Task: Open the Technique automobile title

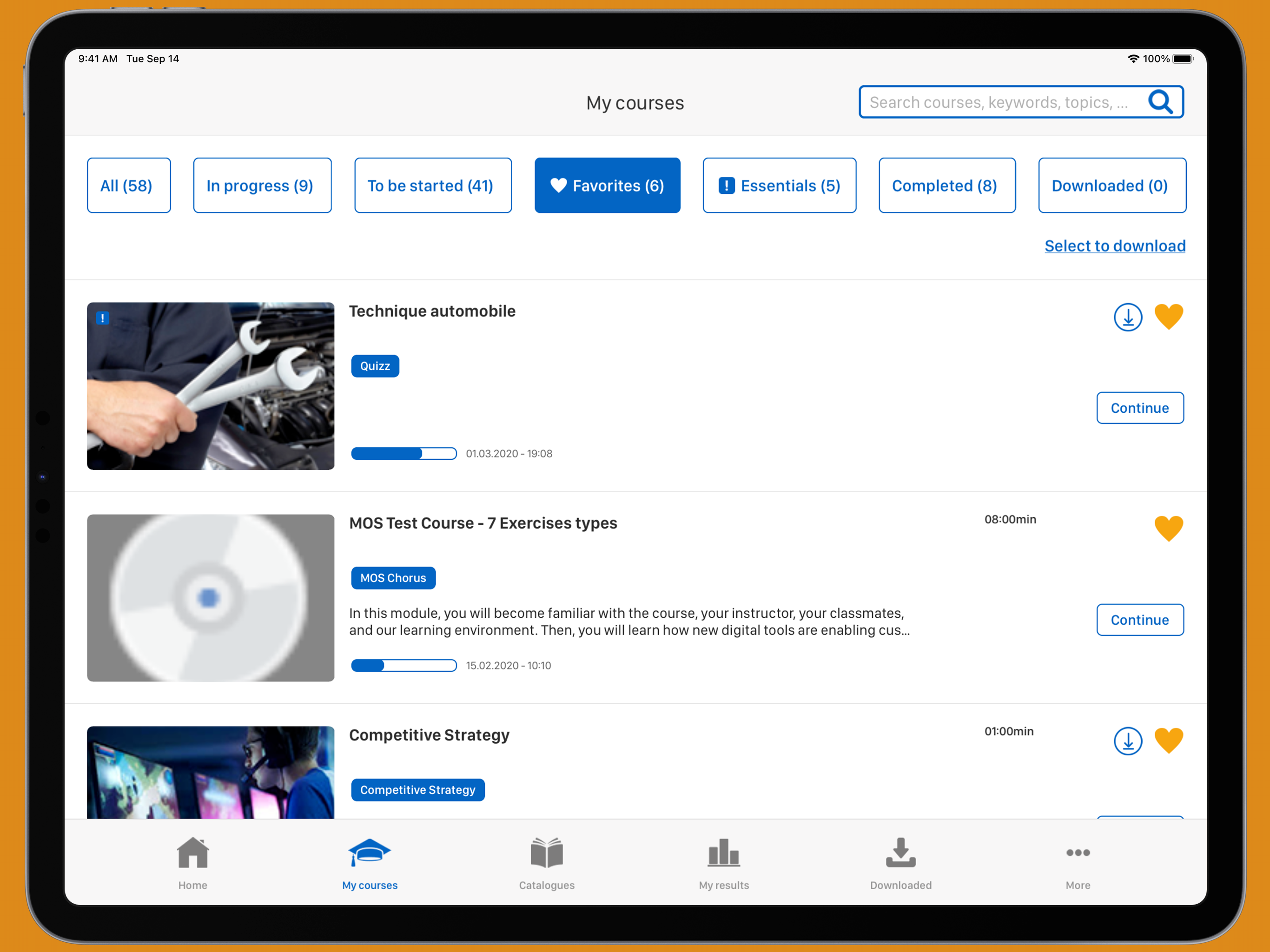Action: click(x=432, y=311)
